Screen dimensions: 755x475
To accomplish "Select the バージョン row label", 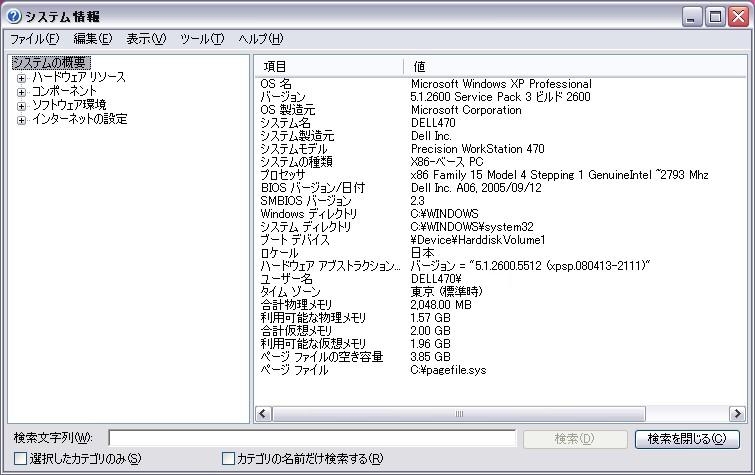I will point(283,97).
